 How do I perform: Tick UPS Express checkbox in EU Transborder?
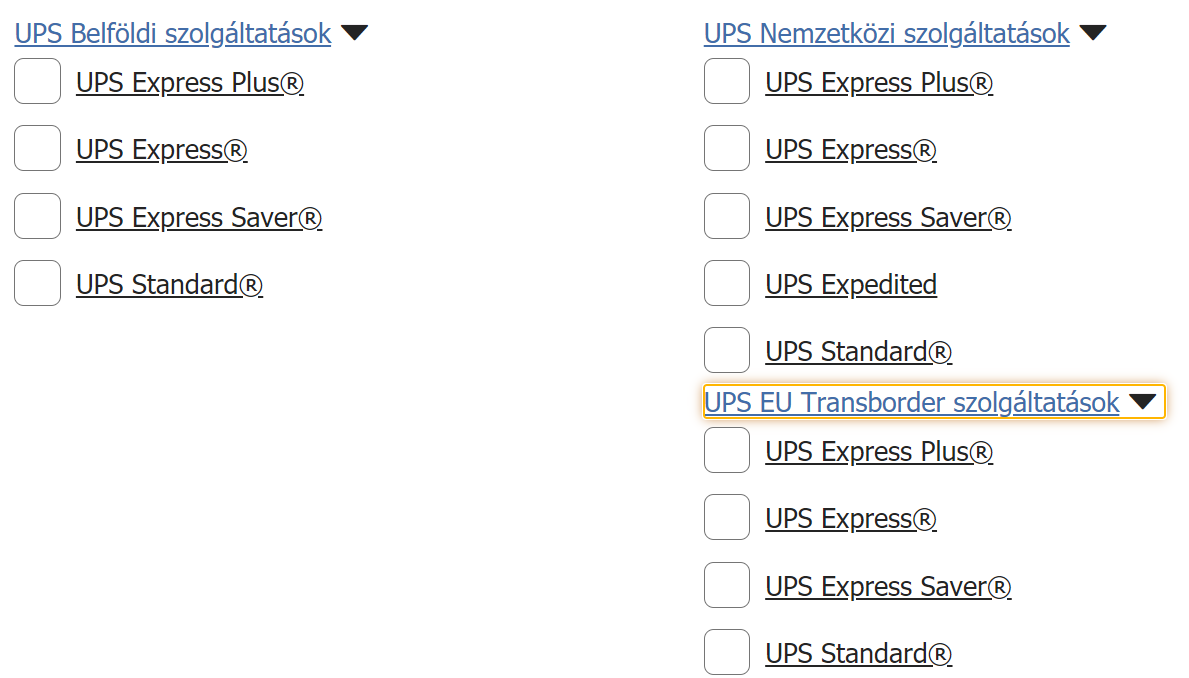[x=727, y=518]
